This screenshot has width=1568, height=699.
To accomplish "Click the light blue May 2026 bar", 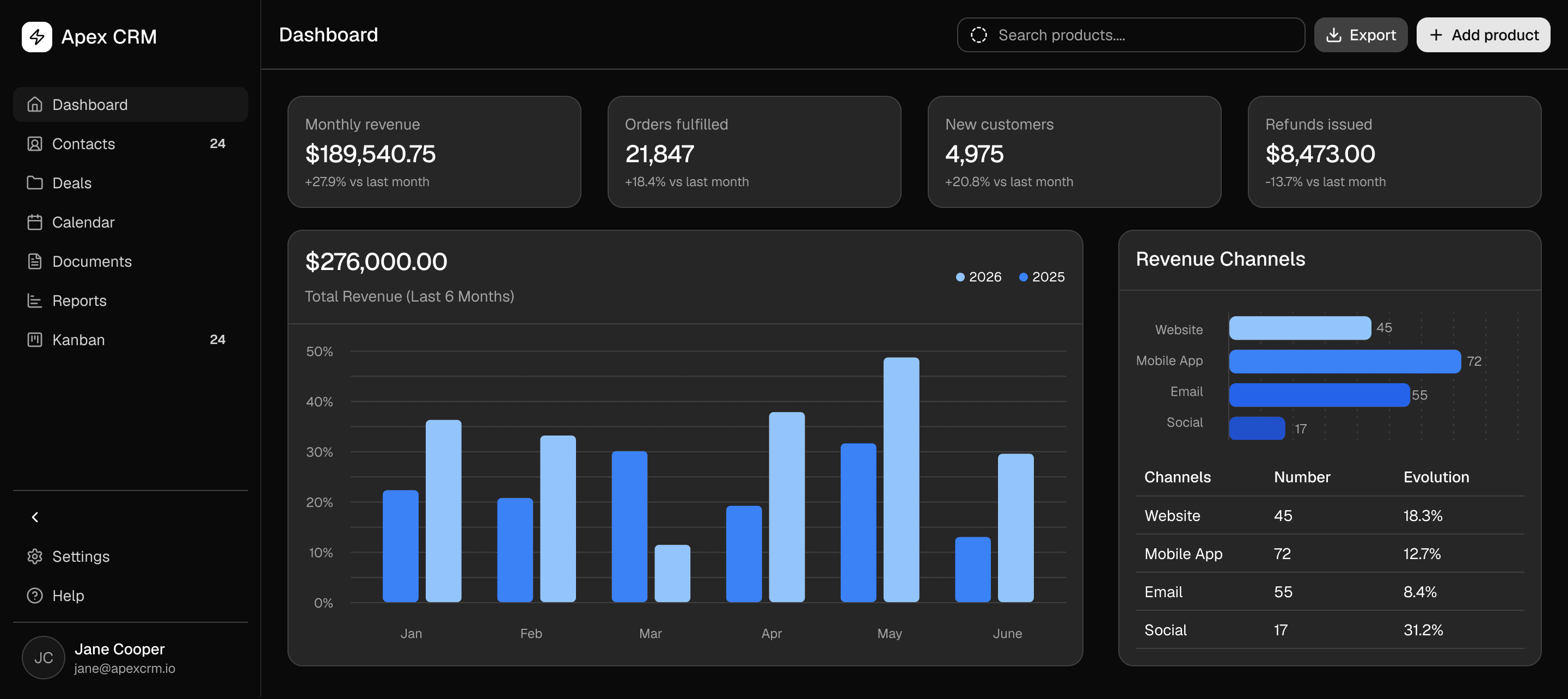I will click(x=901, y=480).
